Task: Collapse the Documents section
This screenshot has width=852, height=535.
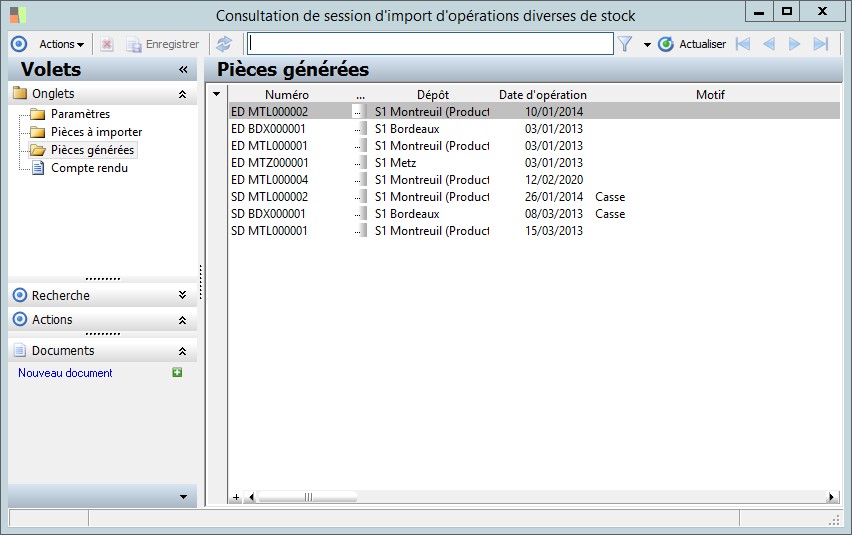Action: click(183, 351)
